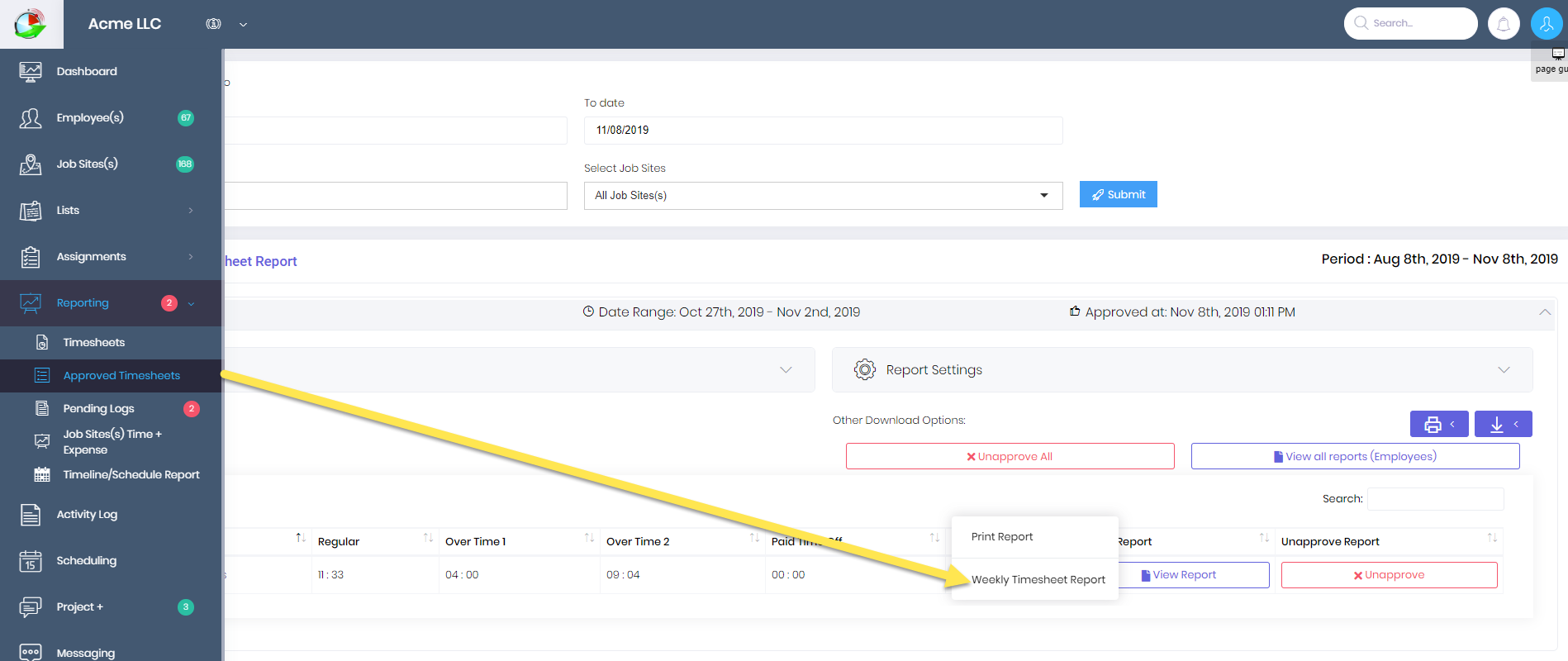Click the Scheduling calendar icon
The image size is (1568, 661).
tap(31, 561)
